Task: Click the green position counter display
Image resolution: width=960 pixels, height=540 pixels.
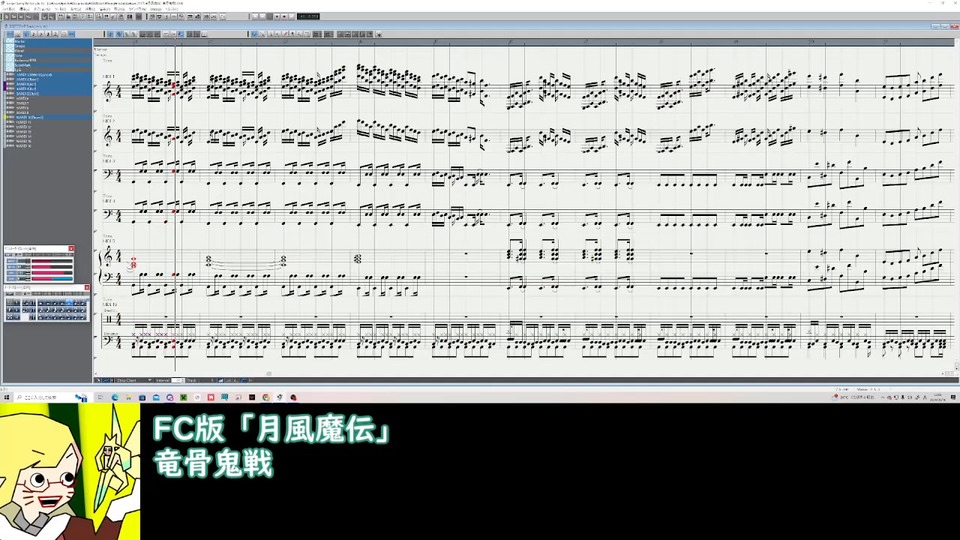Action: (x=308, y=17)
